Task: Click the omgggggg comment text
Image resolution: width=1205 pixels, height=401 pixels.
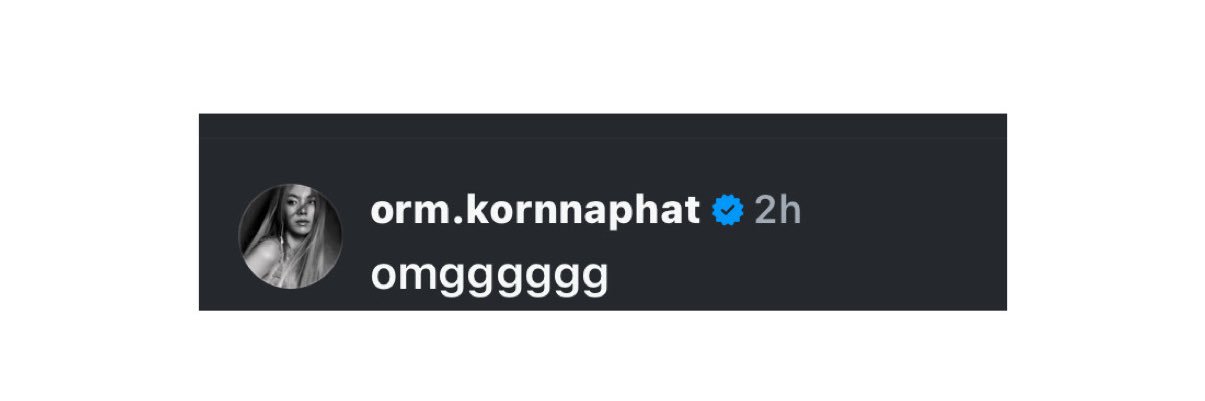Action: (x=489, y=275)
